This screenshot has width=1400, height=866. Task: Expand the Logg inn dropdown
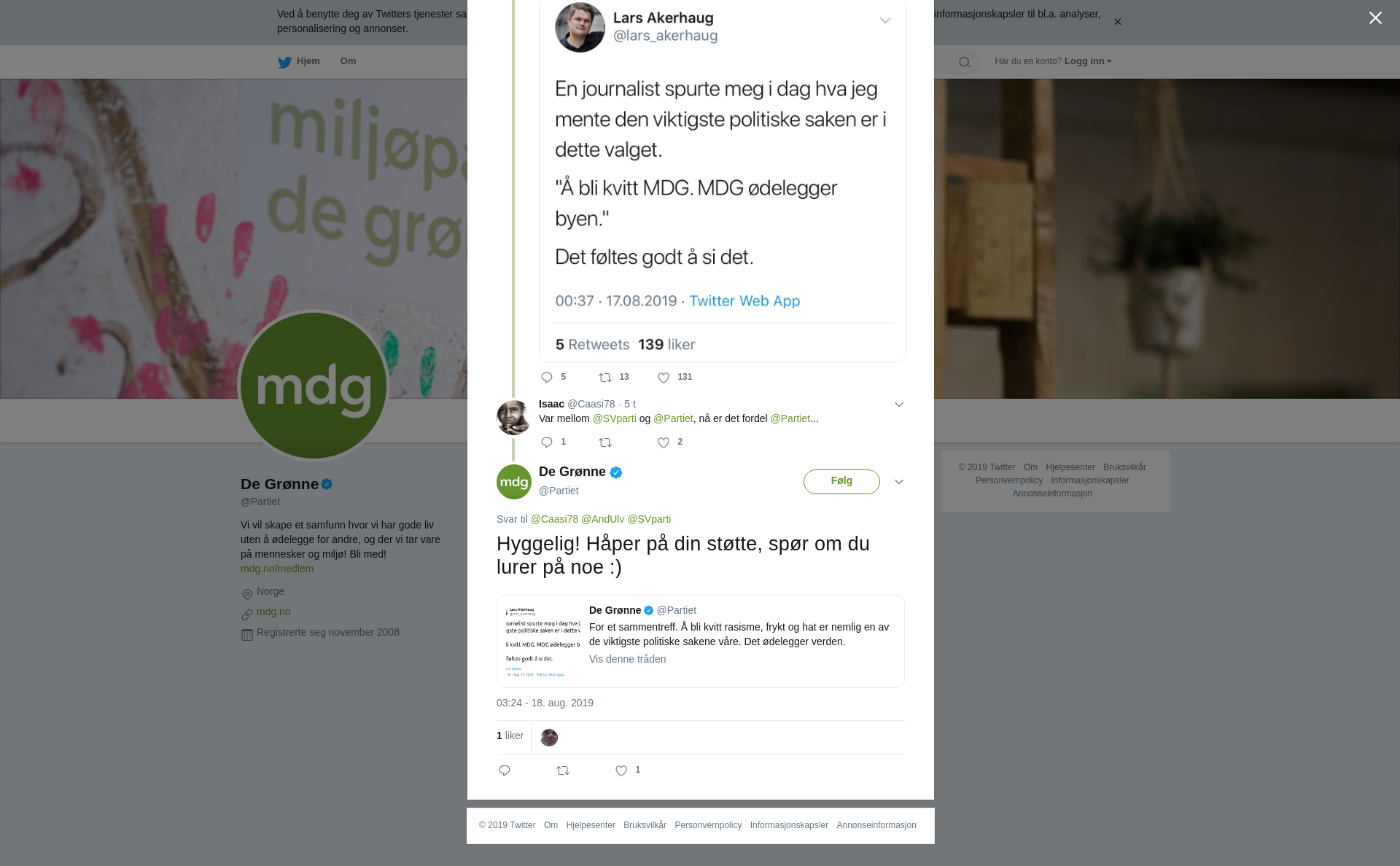click(x=1088, y=61)
